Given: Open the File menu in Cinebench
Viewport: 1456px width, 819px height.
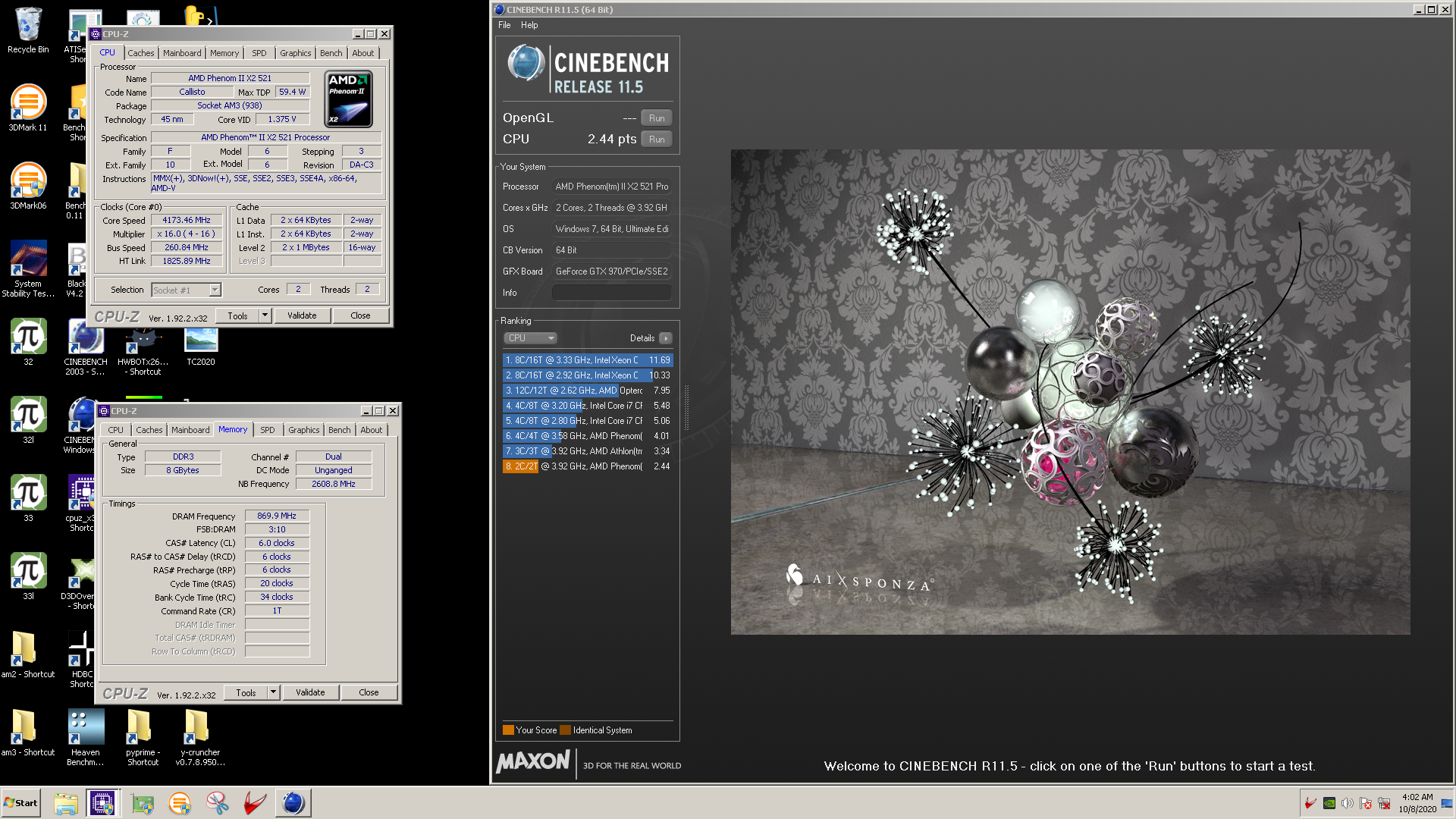Looking at the screenshot, I should (x=504, y=25).
